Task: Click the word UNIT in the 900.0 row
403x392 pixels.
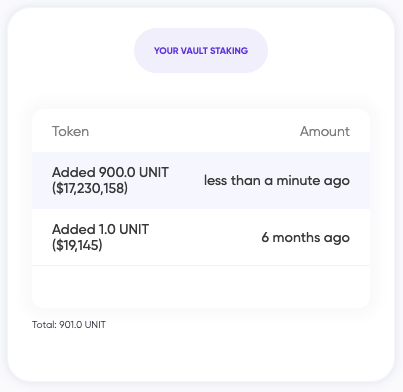Action: (154, 172)
